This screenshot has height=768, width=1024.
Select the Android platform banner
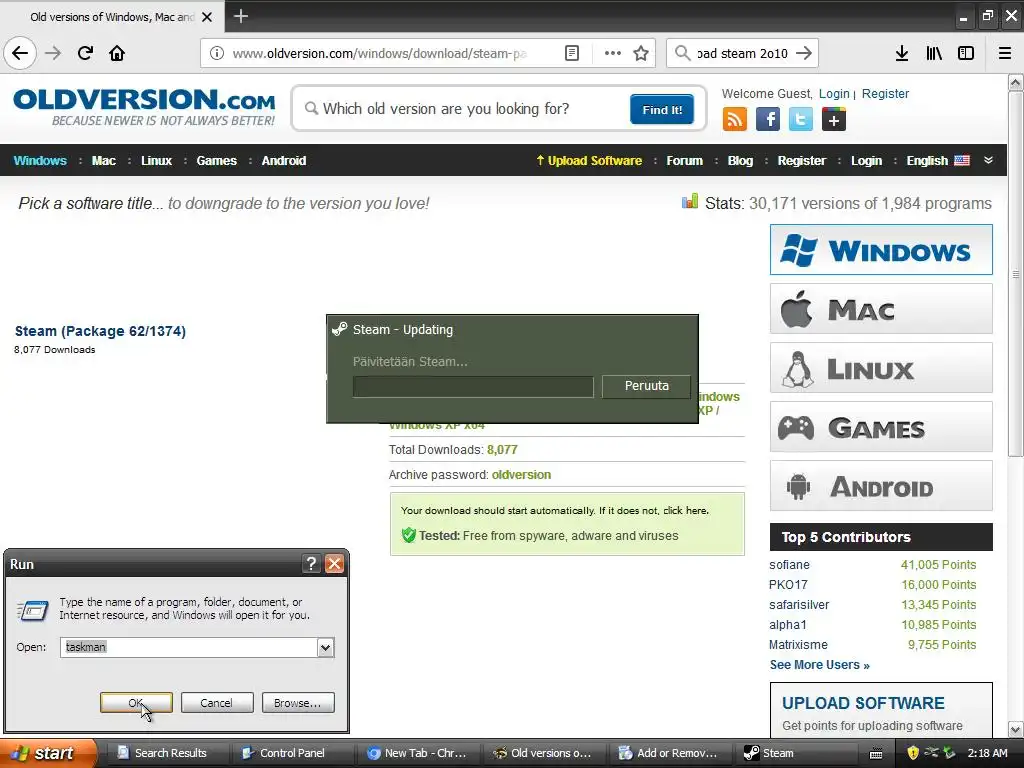point(881,486)
